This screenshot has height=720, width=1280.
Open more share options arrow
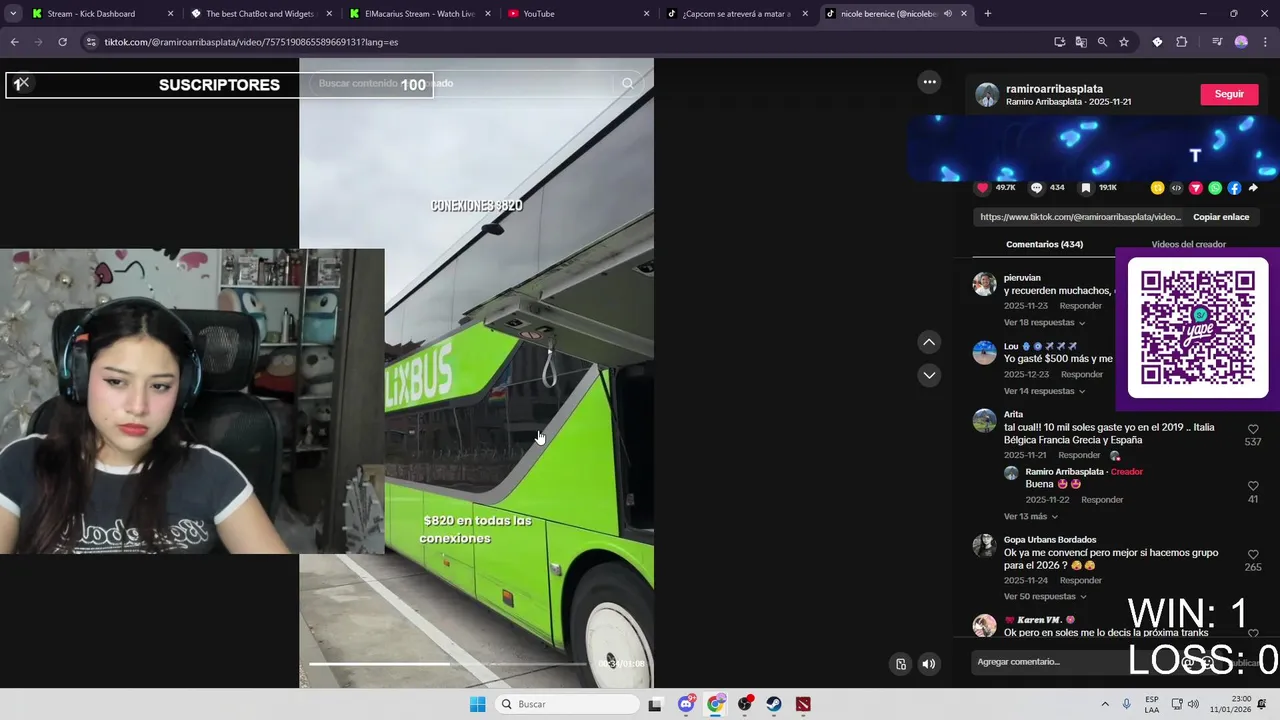point(1253,188)
